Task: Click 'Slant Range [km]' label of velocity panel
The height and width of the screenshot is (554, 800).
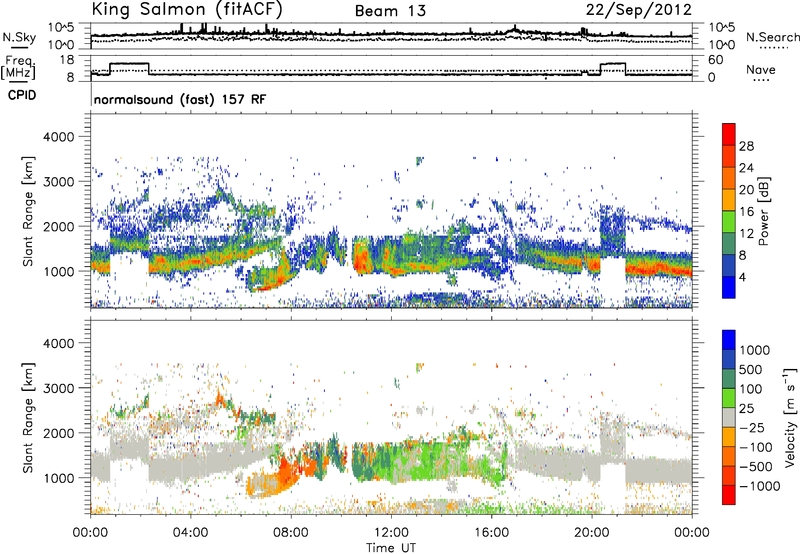Action: [29, 418]
